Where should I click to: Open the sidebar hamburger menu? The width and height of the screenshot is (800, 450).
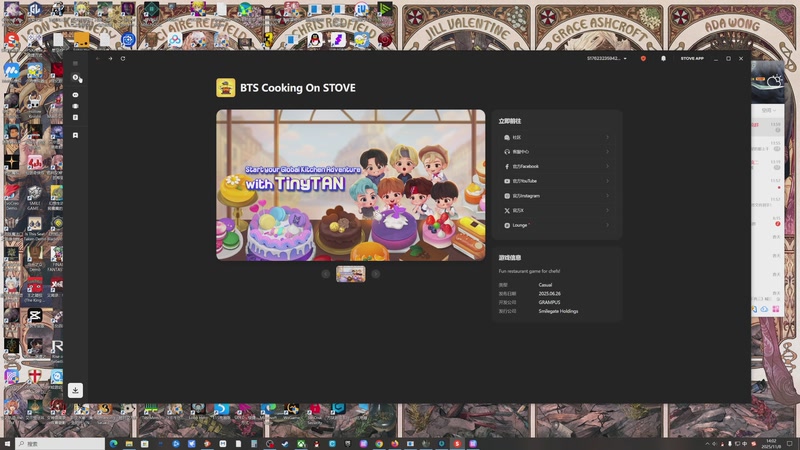pos(76,63)
